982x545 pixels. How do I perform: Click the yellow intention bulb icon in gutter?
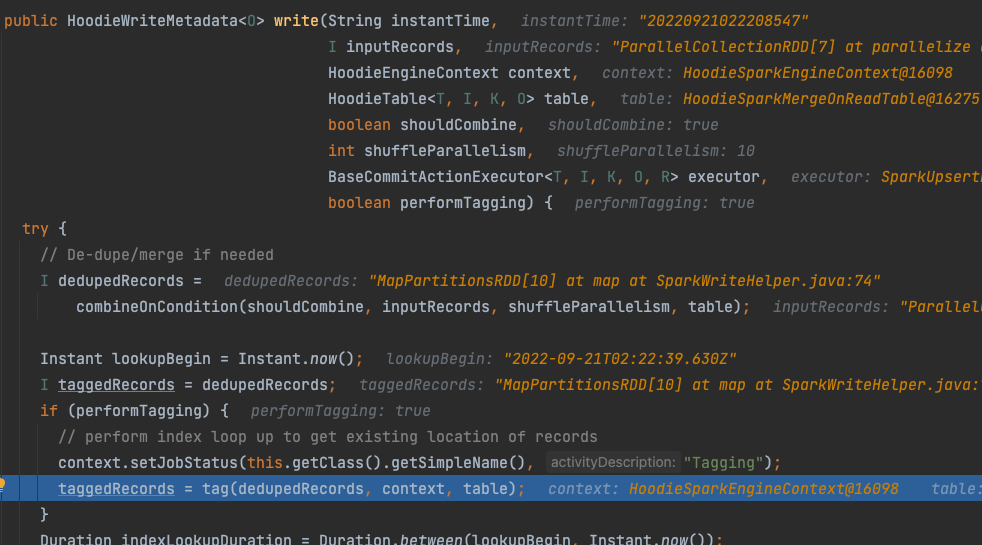[2, 484]
